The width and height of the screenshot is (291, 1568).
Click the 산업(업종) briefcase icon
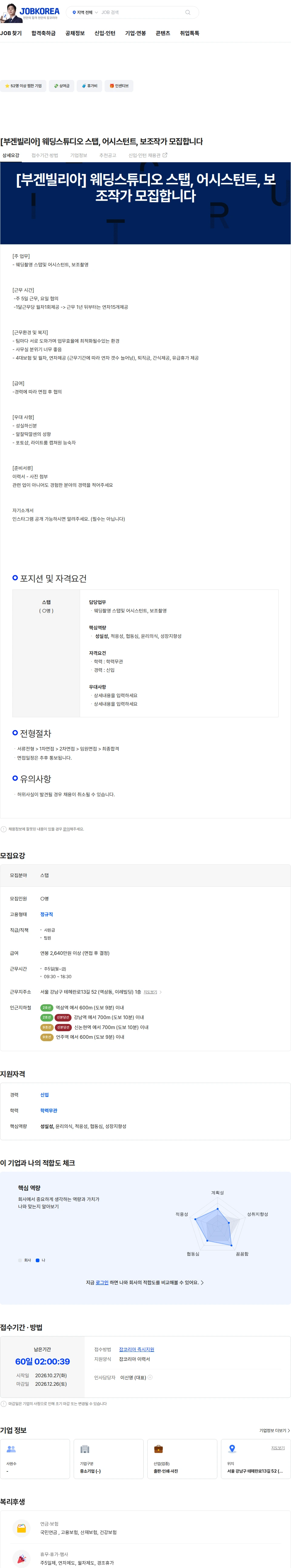coord(158,1449)
